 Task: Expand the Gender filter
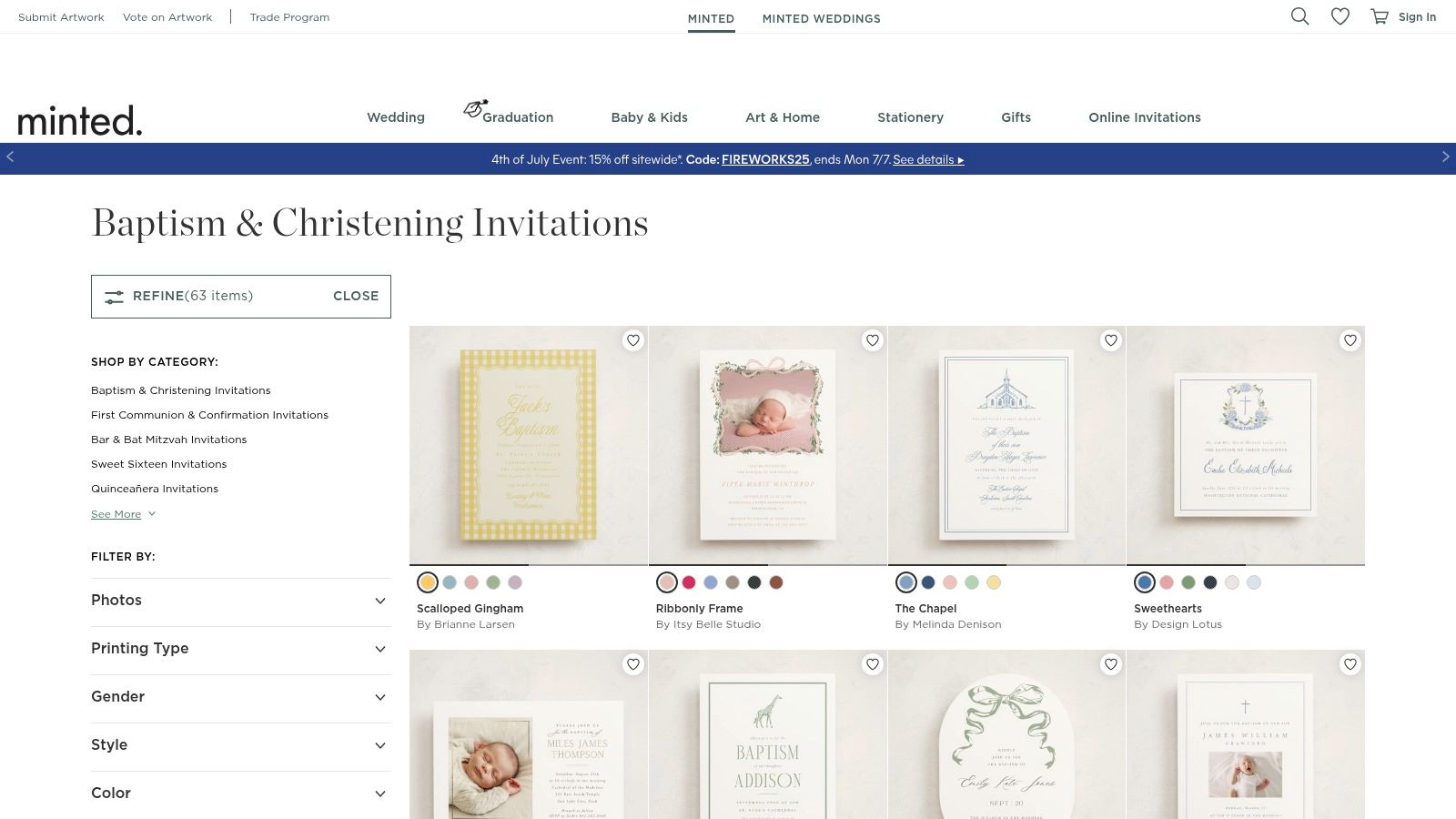coord(241,697)
